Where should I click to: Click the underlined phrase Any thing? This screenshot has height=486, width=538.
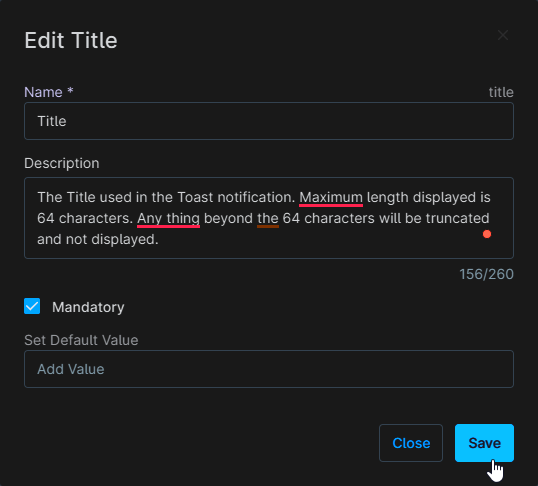coord(168,219)
